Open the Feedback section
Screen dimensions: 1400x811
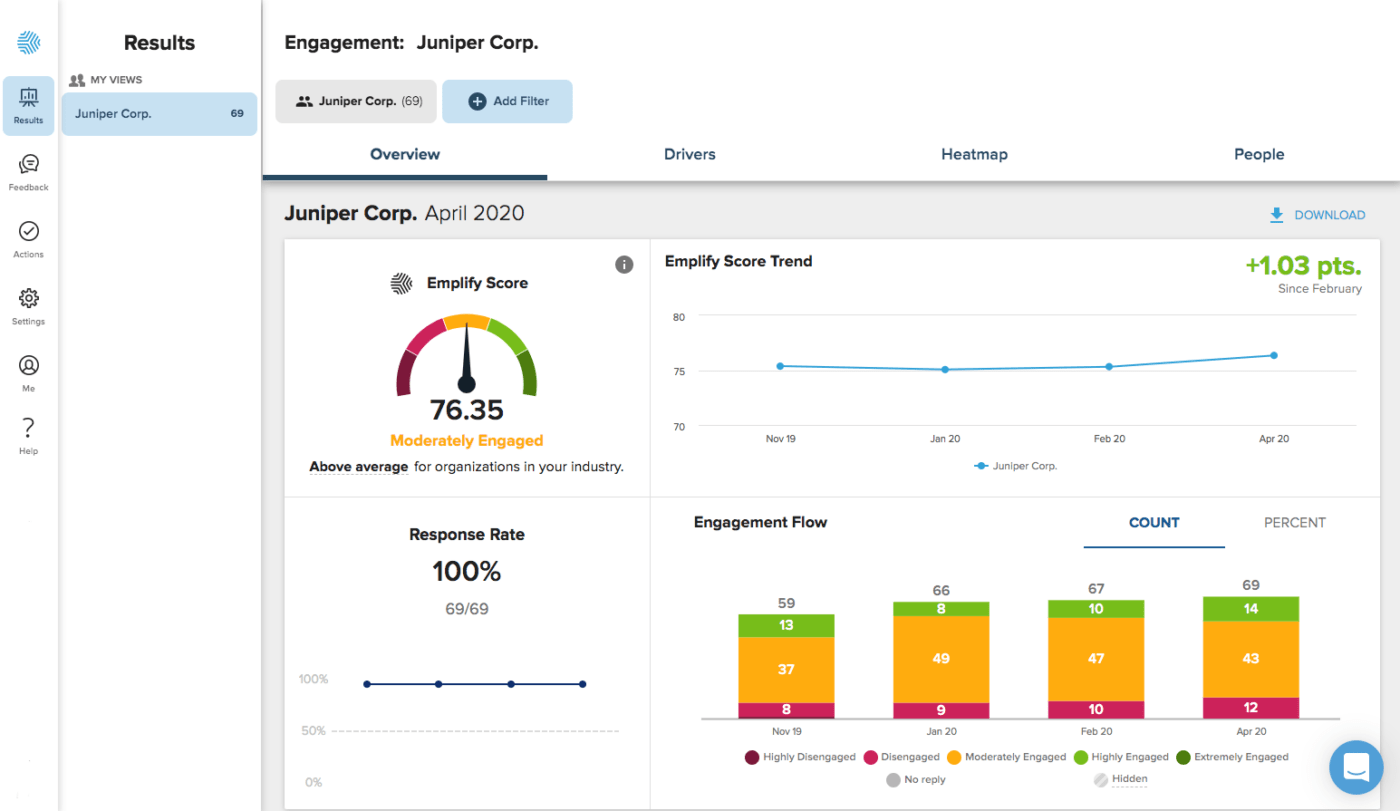tap(29, 172)
